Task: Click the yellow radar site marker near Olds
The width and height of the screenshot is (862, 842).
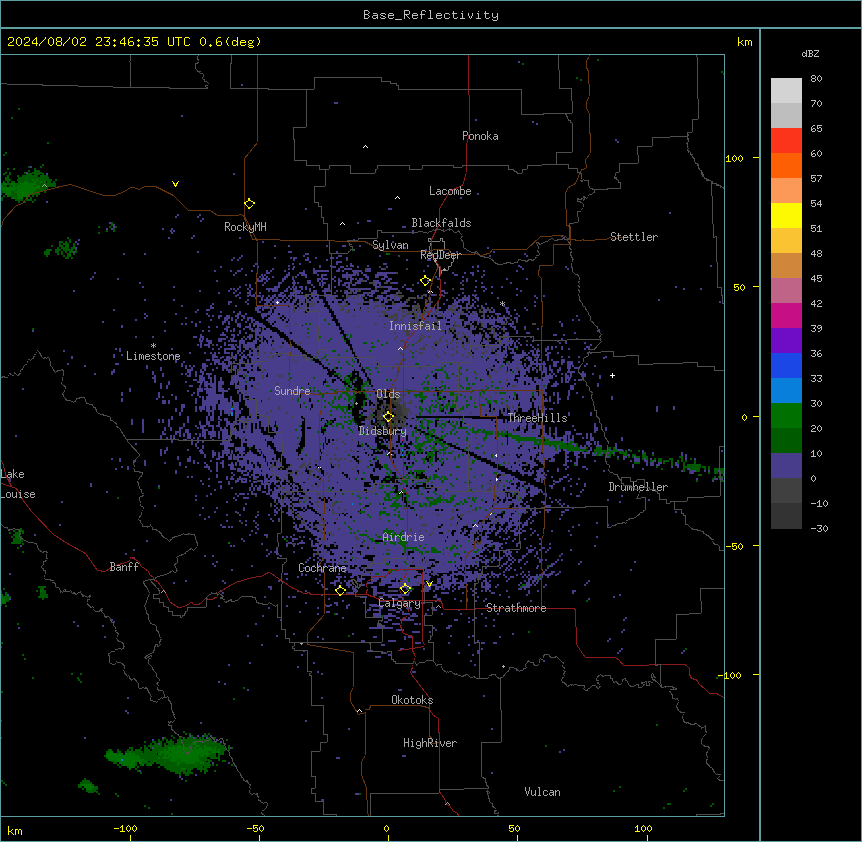Action: [x=388, y=417]
